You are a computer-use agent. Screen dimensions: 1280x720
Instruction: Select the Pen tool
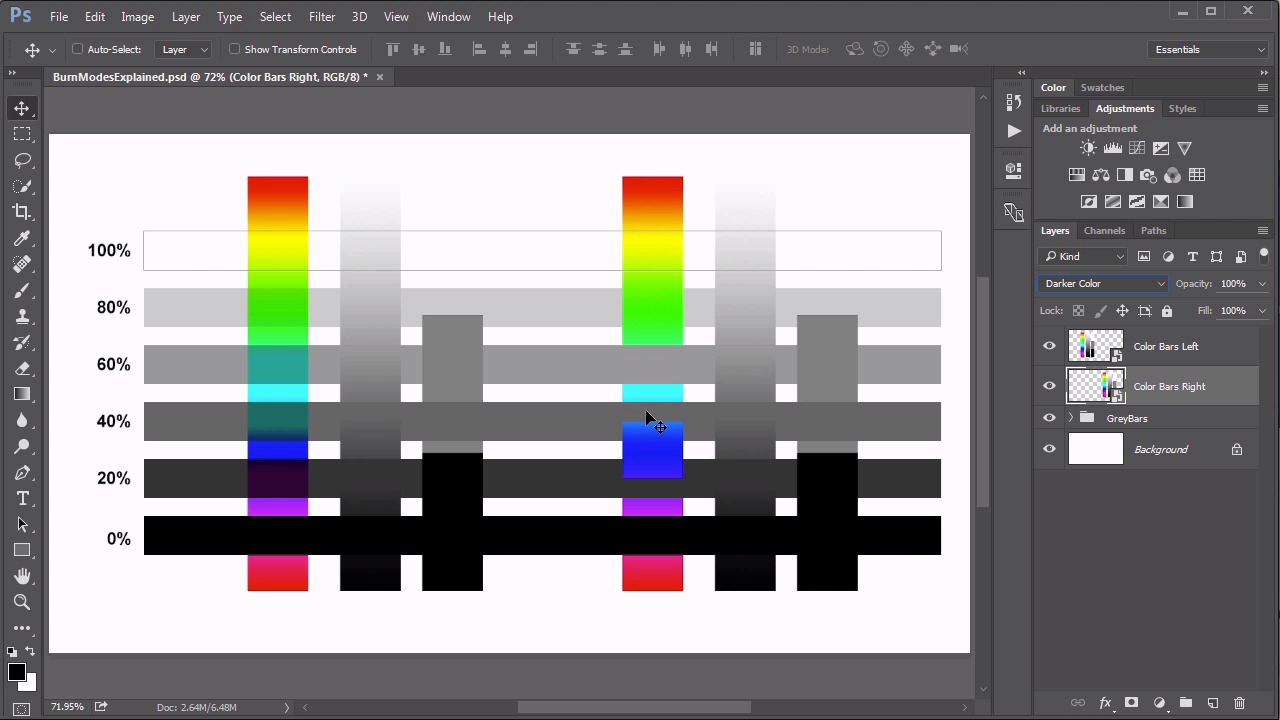point(22,472)
